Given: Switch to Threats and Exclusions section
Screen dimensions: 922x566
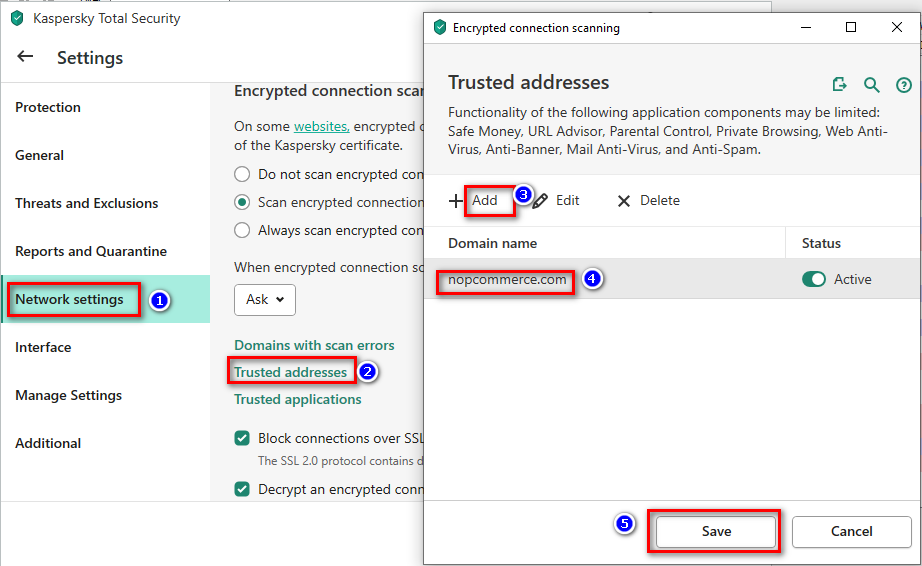Looking at the screenshot, I should [86, 203].
